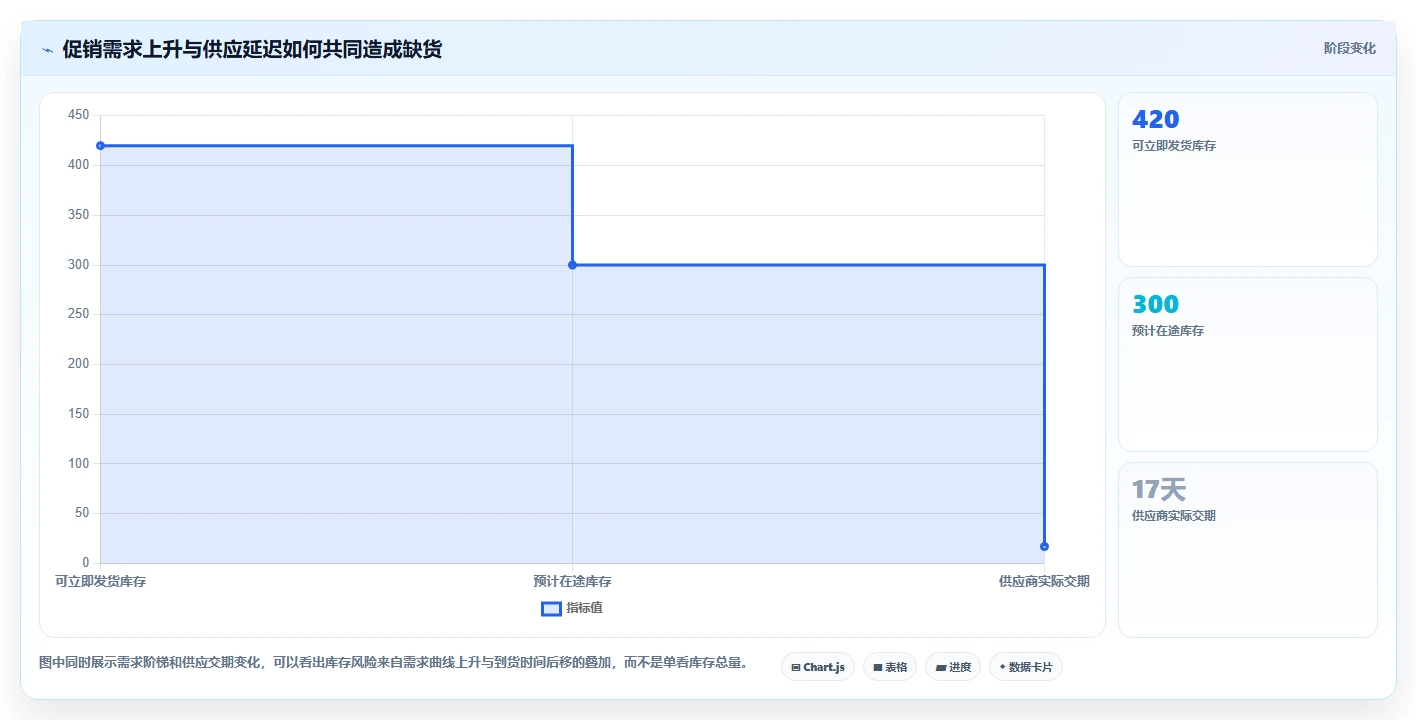Click the title 促销需求上升与供应延迟如何共同造成缺货

pos(252,49)
